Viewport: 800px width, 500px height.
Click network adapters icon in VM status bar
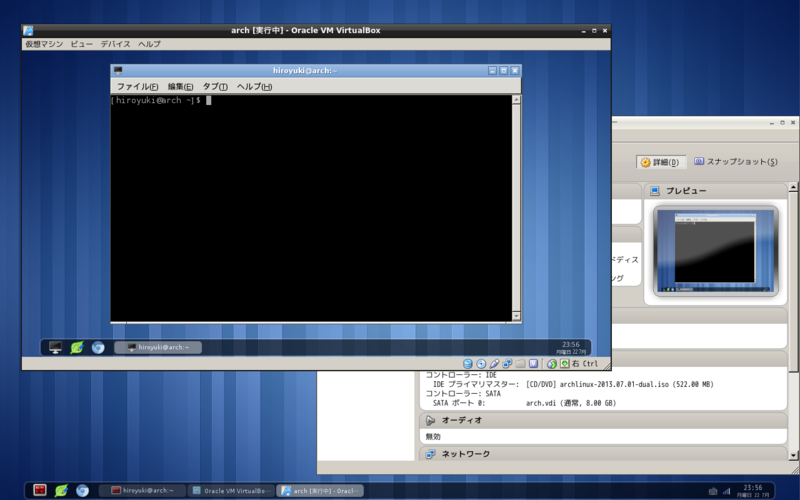tap(507, 364)
